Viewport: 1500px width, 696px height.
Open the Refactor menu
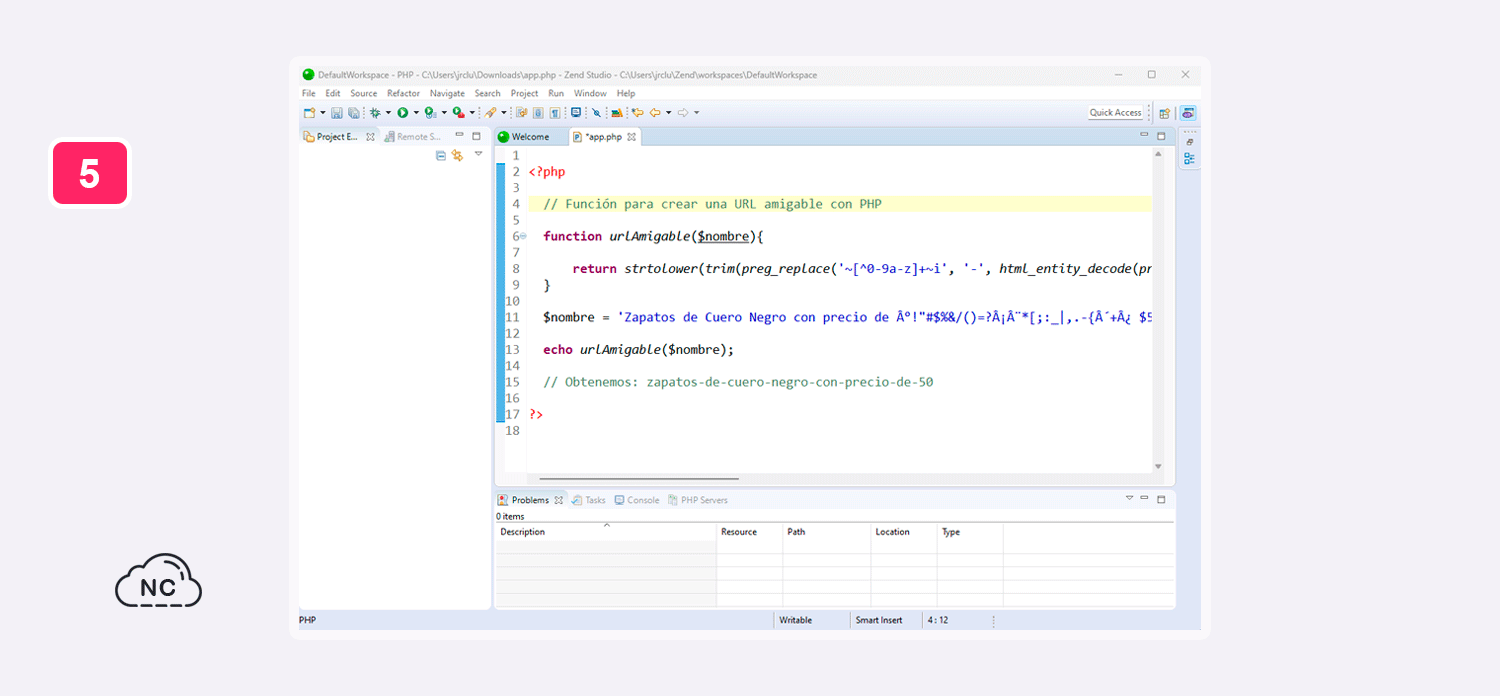tap(404, 93)
